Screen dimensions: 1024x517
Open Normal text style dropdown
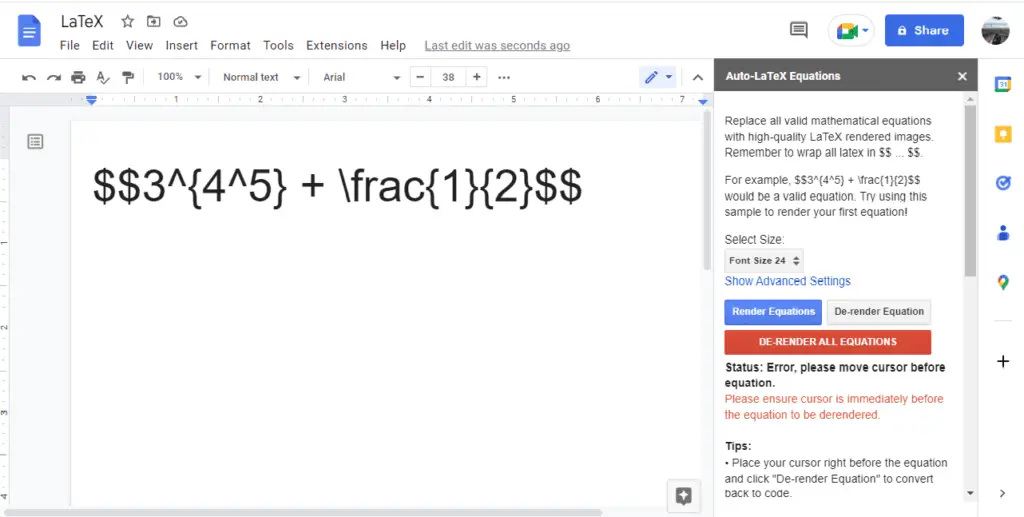pos(261,77)
